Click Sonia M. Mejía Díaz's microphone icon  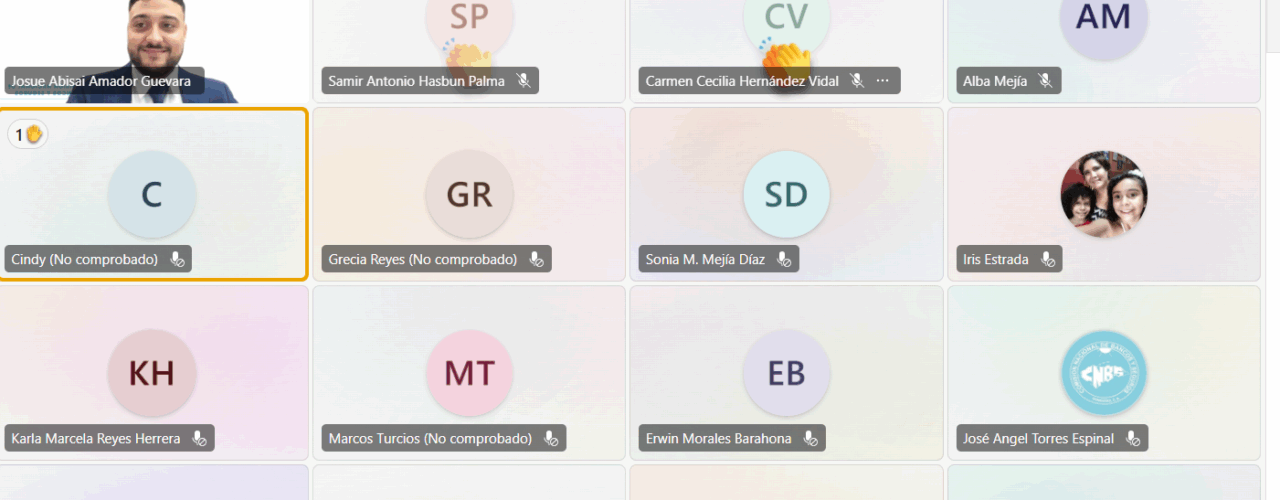(x=784, y=260)
